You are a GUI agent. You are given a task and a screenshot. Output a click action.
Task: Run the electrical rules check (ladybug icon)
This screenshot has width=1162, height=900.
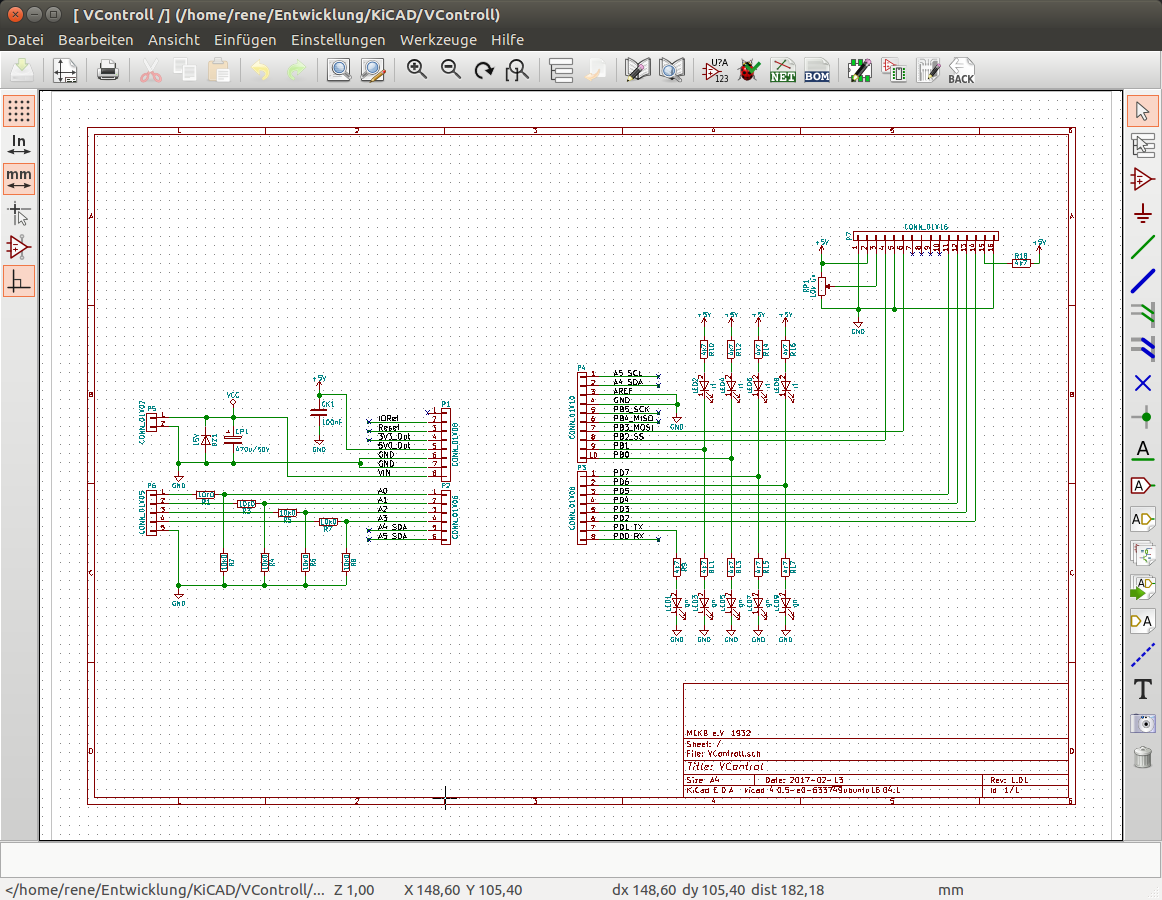point(747,70)
